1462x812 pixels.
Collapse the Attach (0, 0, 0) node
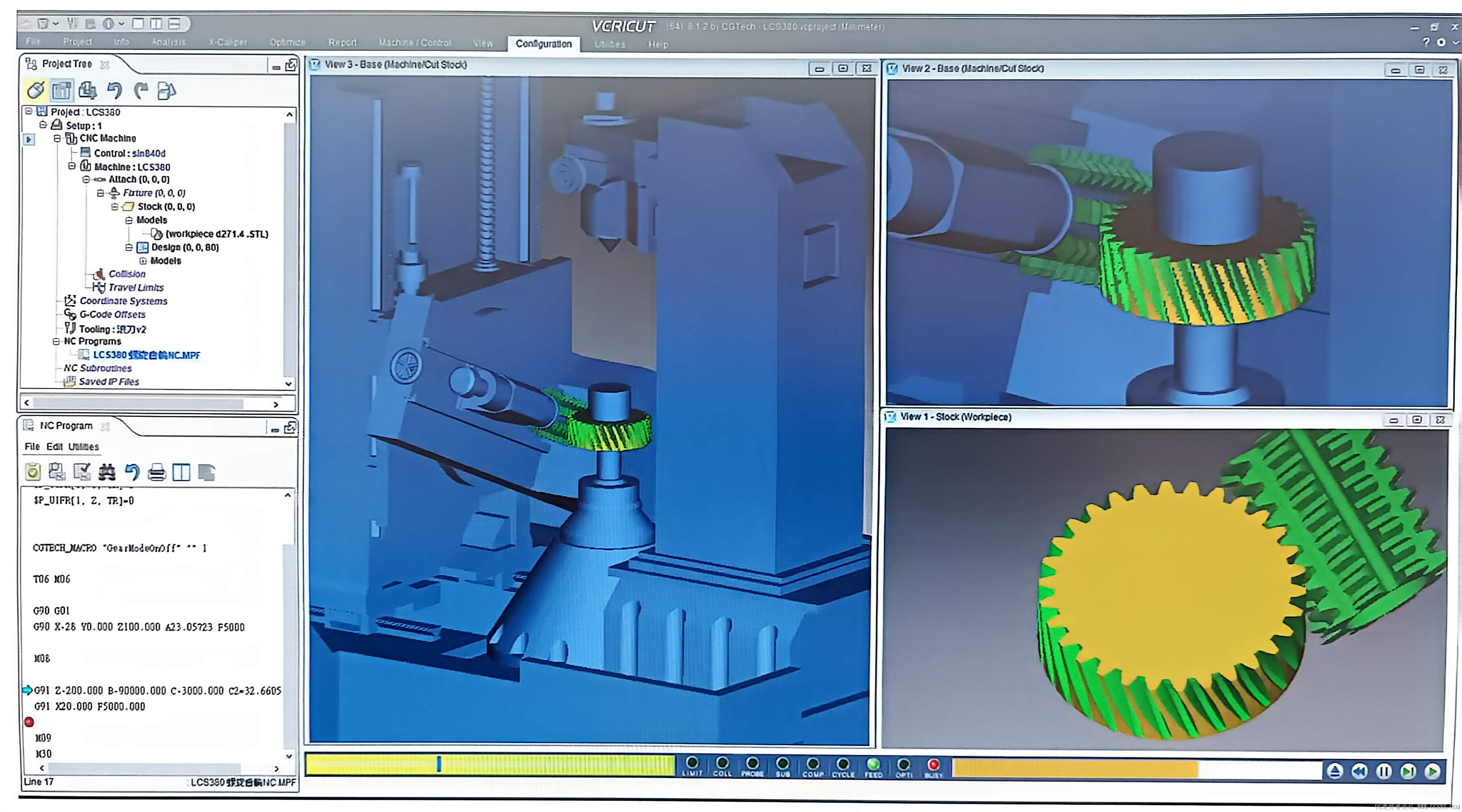pyautogui.click(x=86, y=179)
